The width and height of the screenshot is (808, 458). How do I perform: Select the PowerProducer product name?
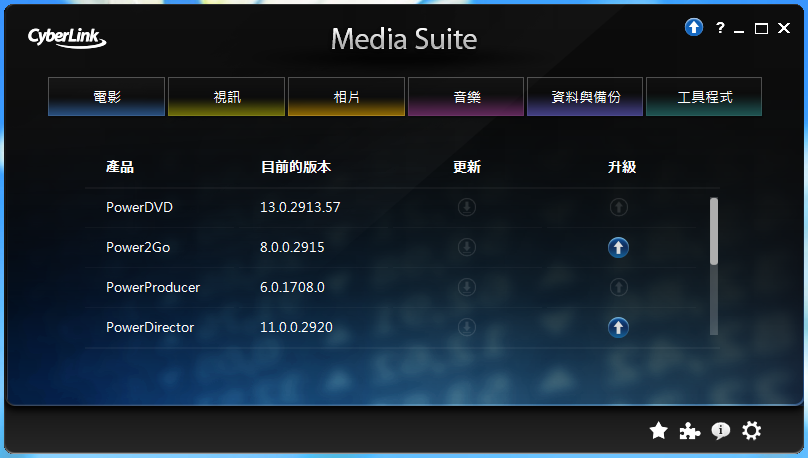tap(153, 287)
